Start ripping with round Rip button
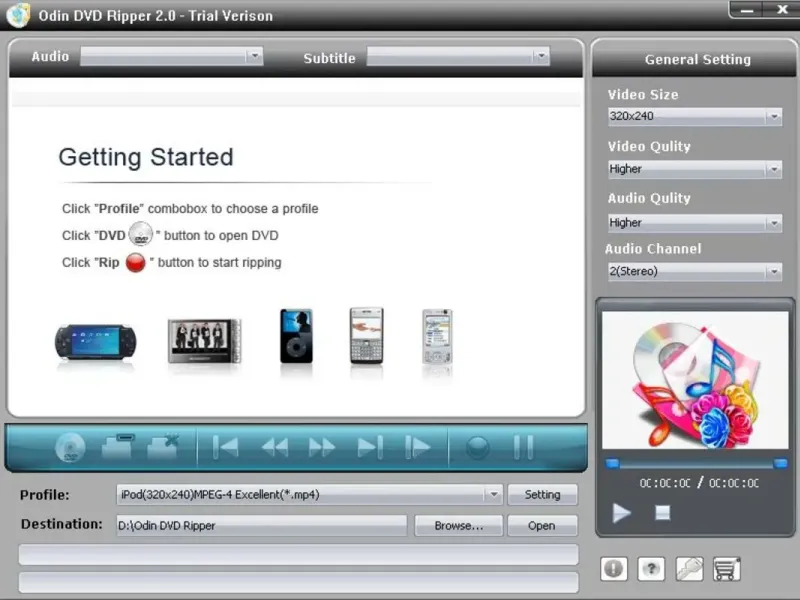Viewport: 800px width, 600px height. pyautogui.click(x=478, y=448)
